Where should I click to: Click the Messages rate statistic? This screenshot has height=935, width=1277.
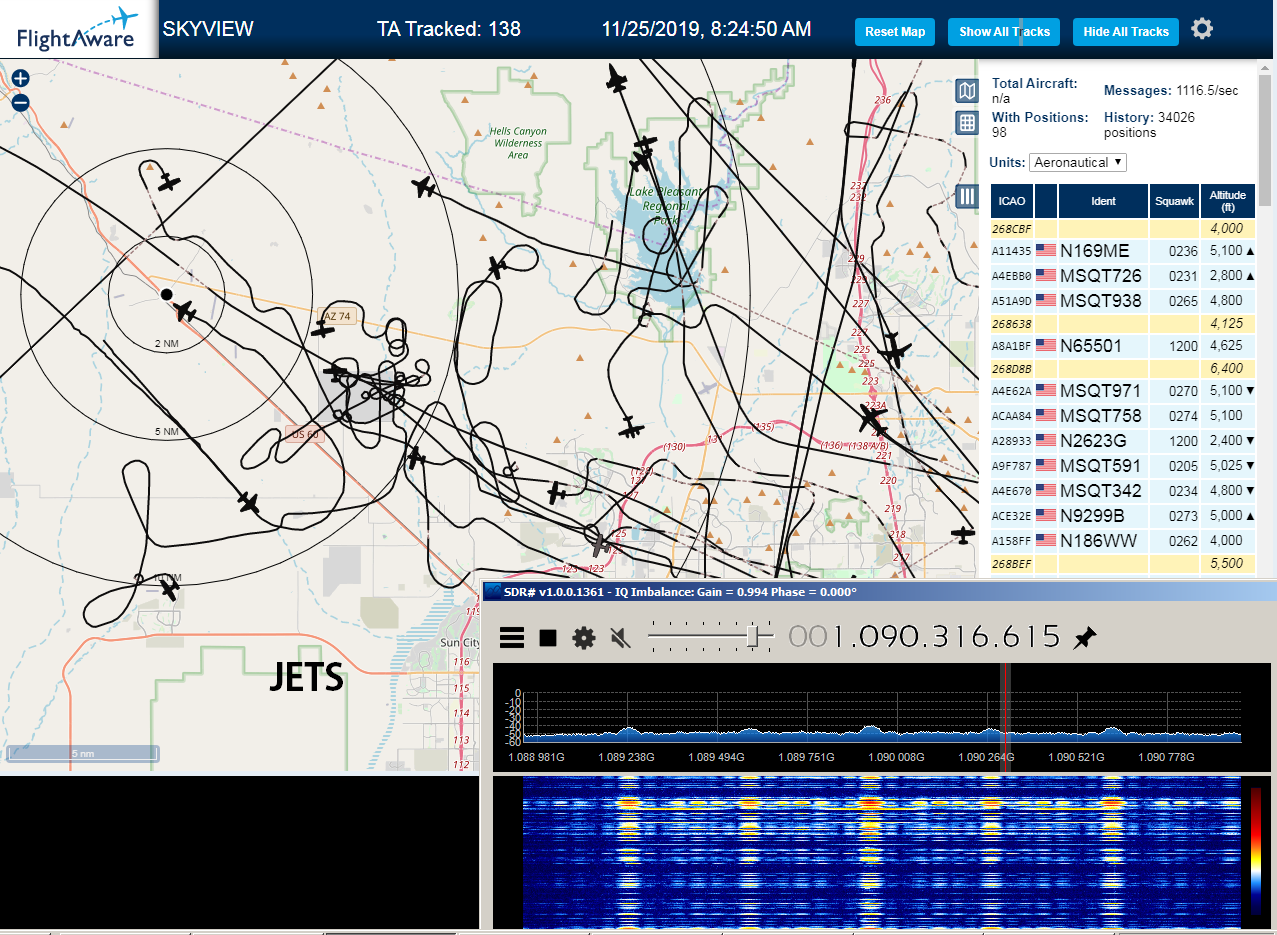[x=1171, y=91]
